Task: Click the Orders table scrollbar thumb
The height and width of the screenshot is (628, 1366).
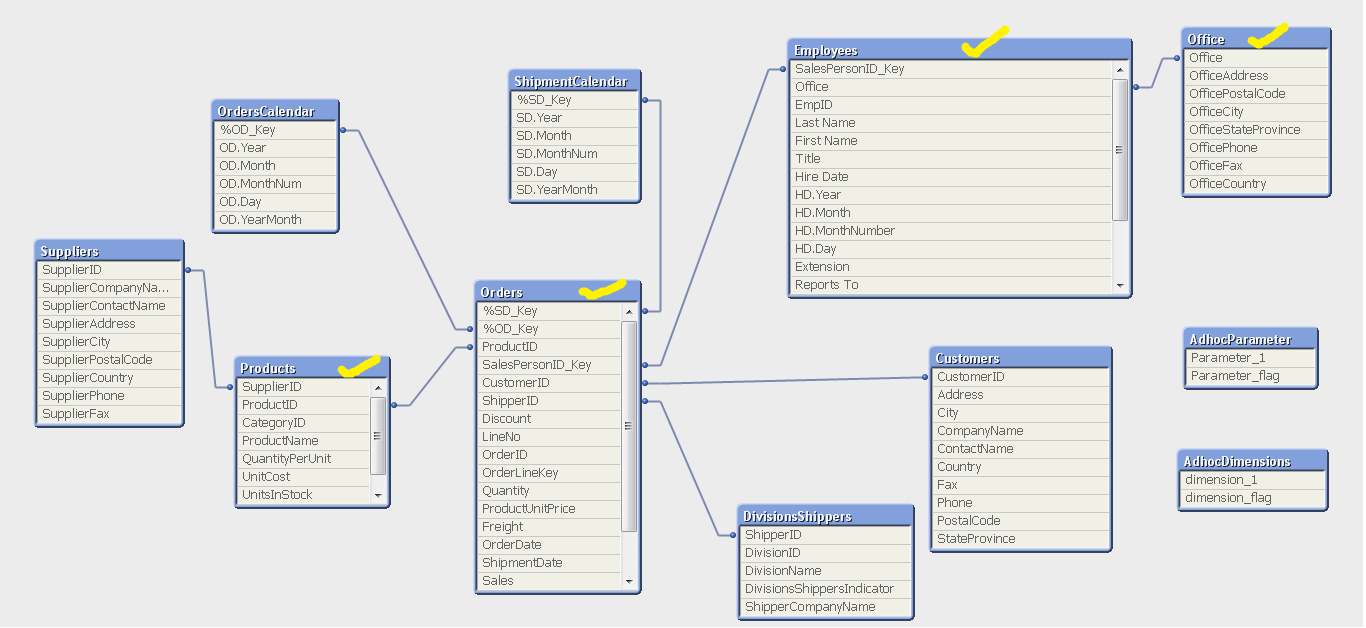Action: [x=629, y=426]
